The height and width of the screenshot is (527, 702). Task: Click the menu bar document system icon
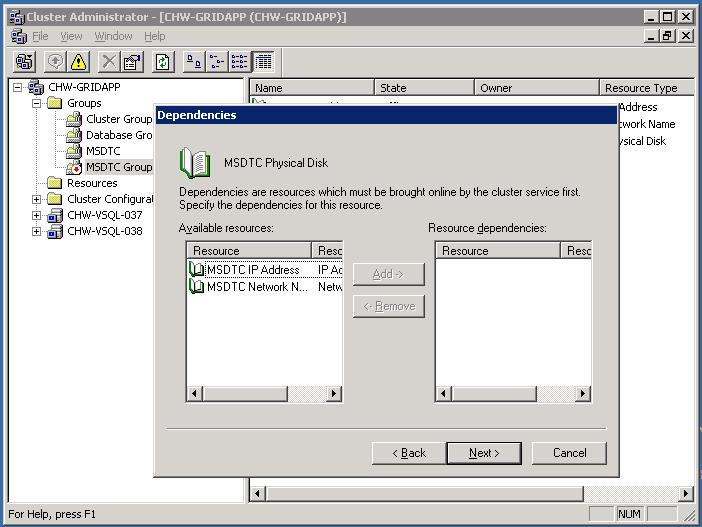tap(19, 36)
